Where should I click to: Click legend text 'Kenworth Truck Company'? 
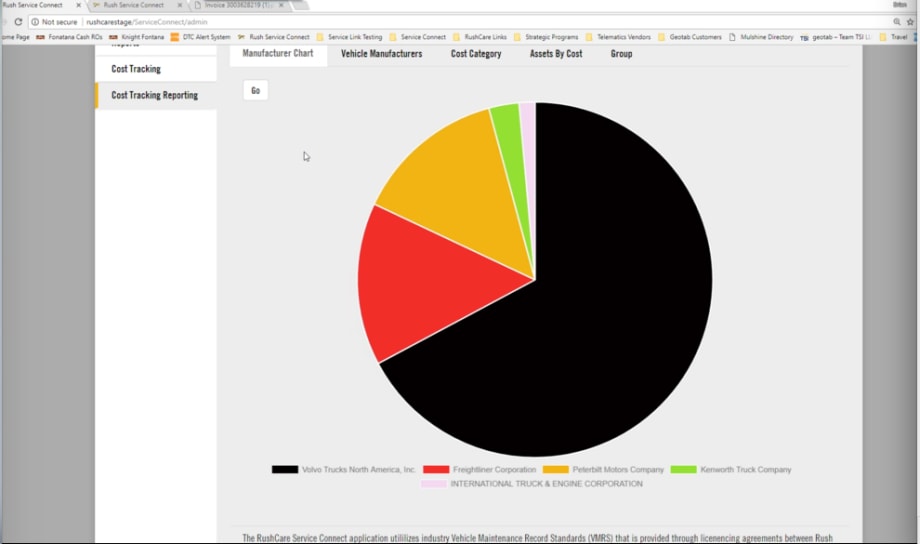pyautogui.click(x=746, y=469)
